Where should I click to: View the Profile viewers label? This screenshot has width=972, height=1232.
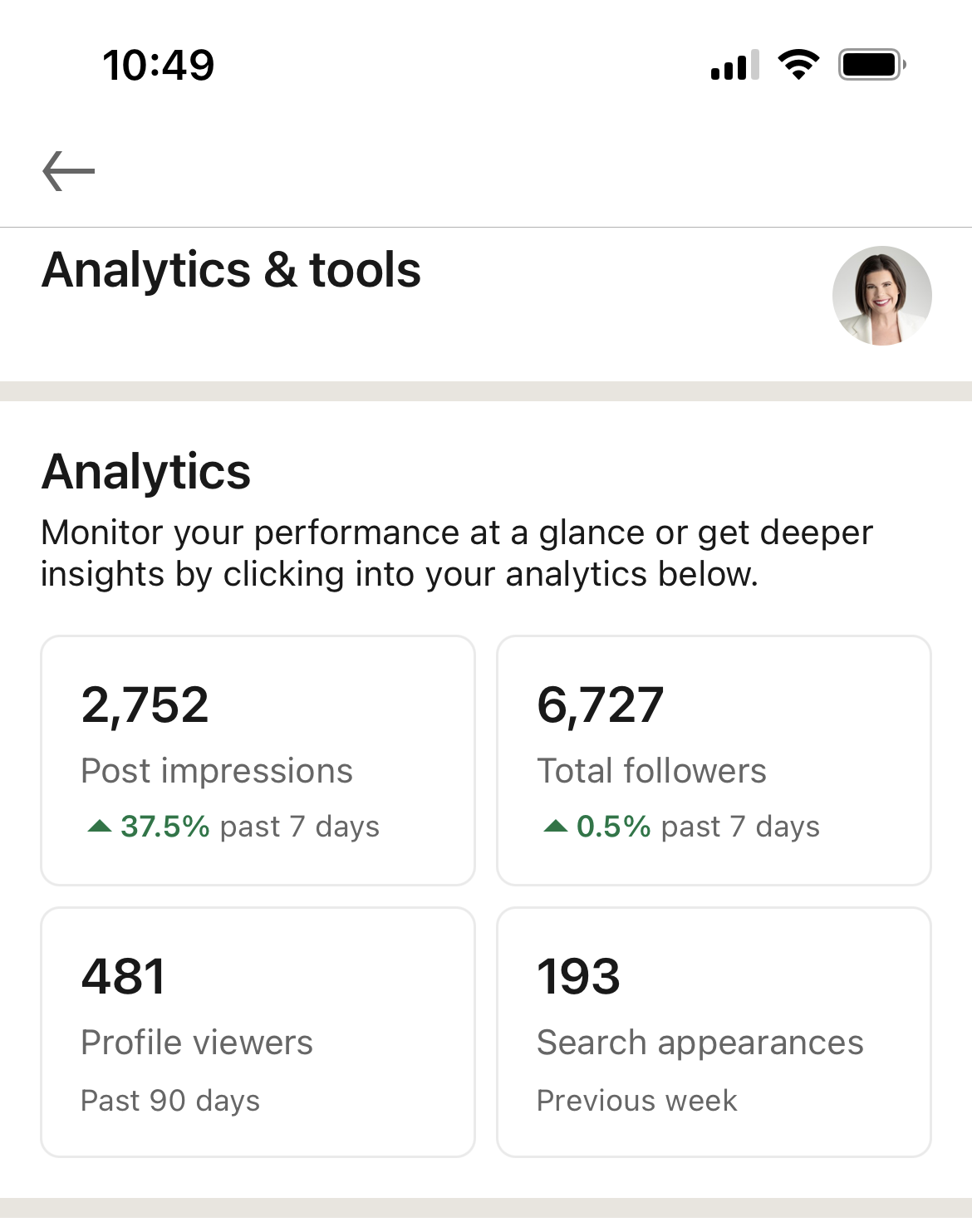pyautogui.click(x=197, y=1043)
